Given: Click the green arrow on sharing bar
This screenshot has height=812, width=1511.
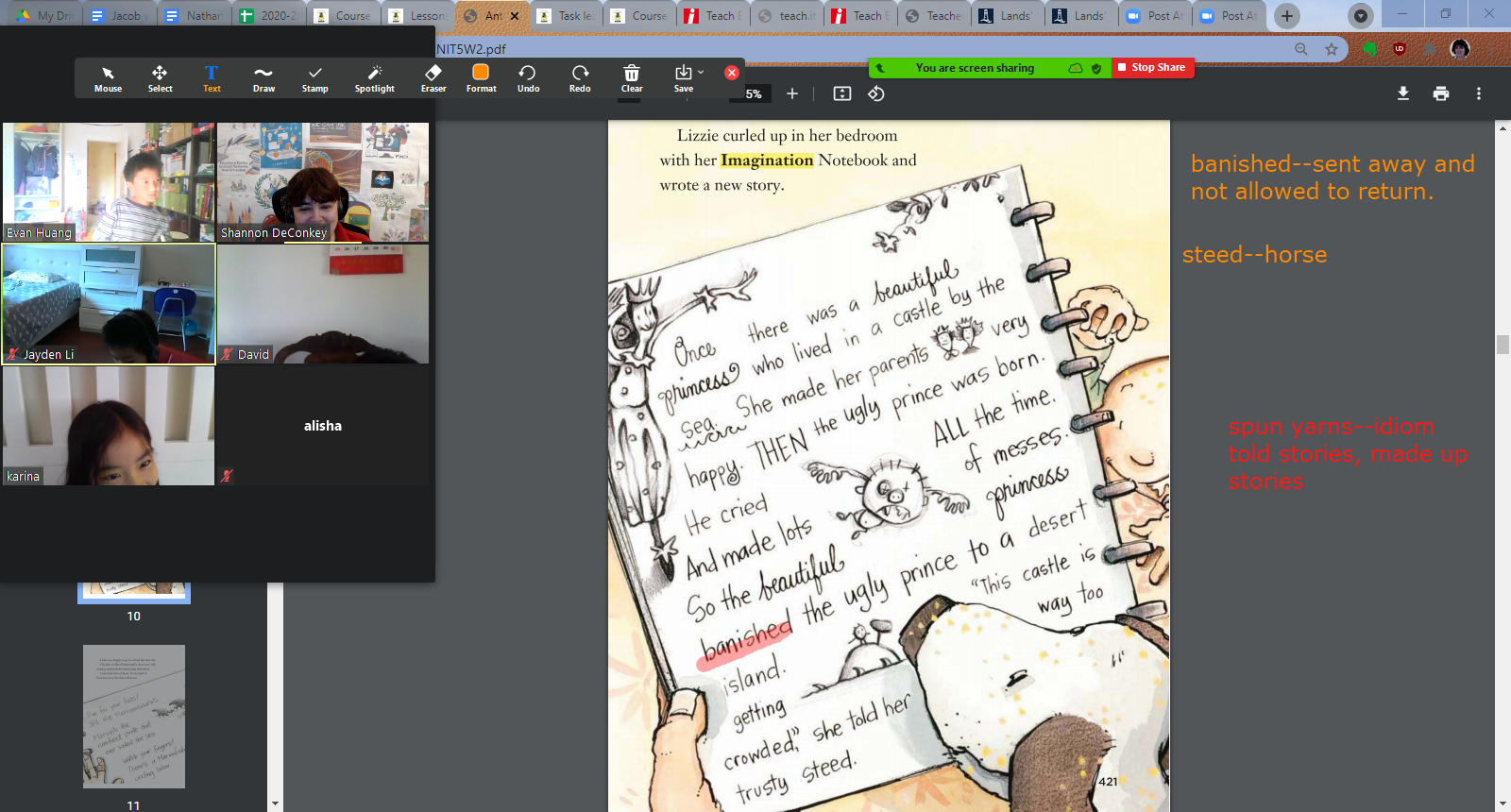Looking at the screenshot, I should (880, 68).
